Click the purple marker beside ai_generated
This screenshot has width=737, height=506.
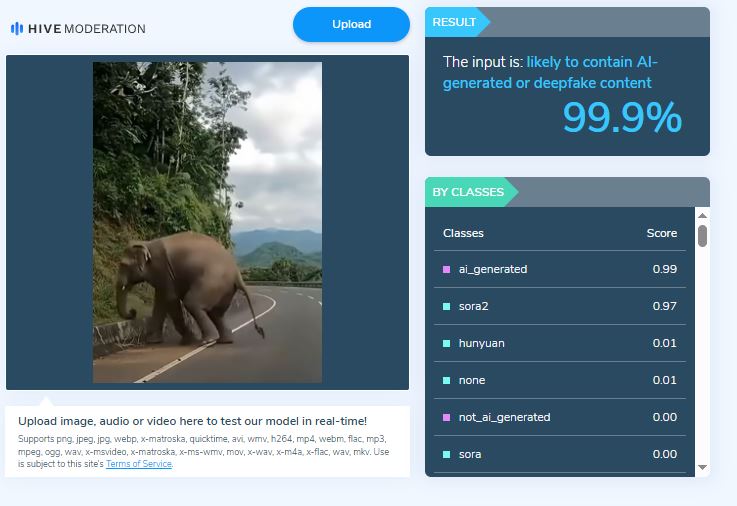pyautogui.click(x=446, y=269)
